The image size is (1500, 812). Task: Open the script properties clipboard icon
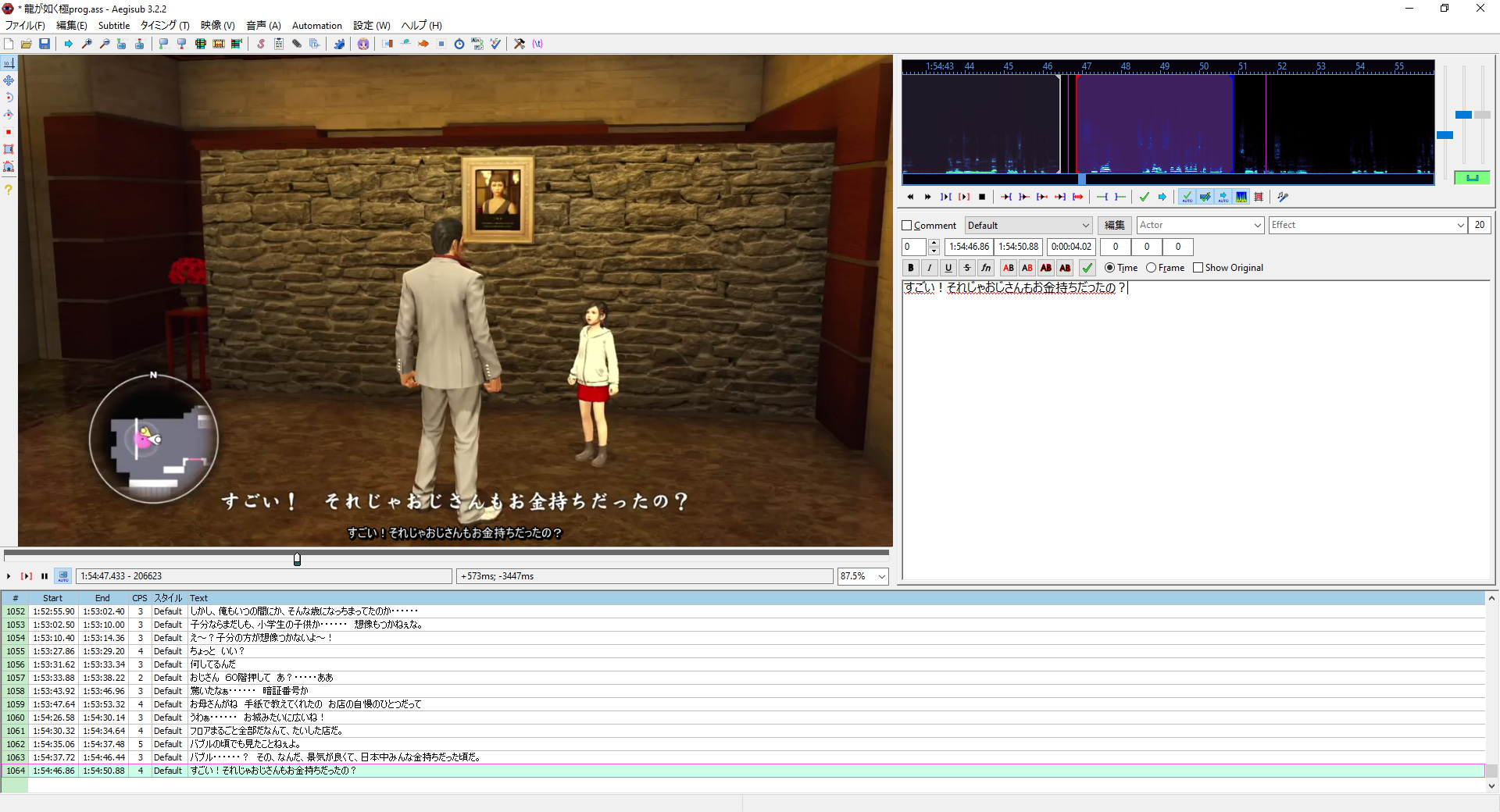point(279,44)
